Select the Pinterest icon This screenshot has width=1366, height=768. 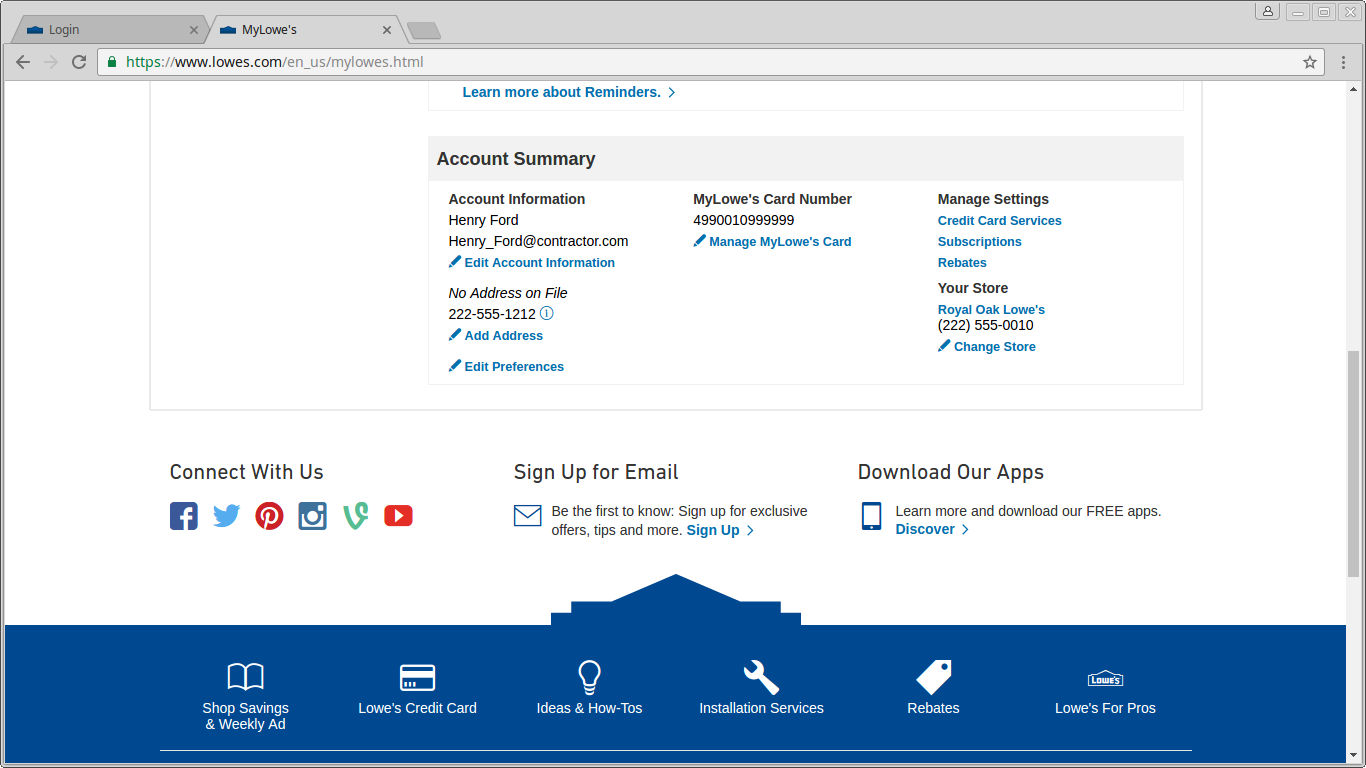269,515
